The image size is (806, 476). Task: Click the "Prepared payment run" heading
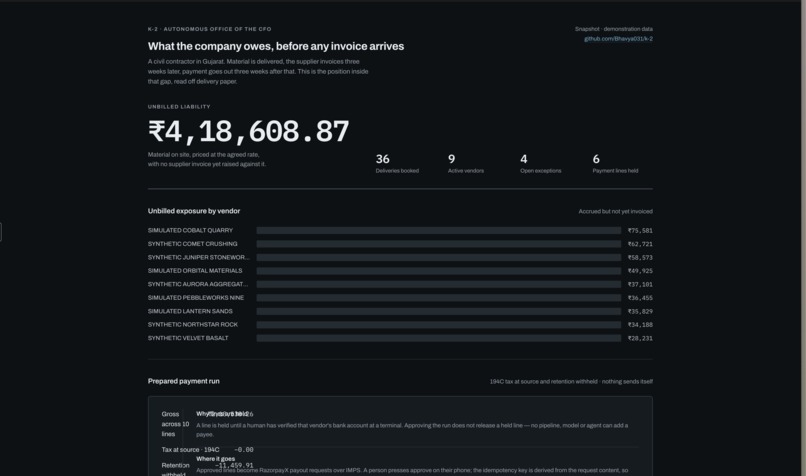tap(184, 381)
